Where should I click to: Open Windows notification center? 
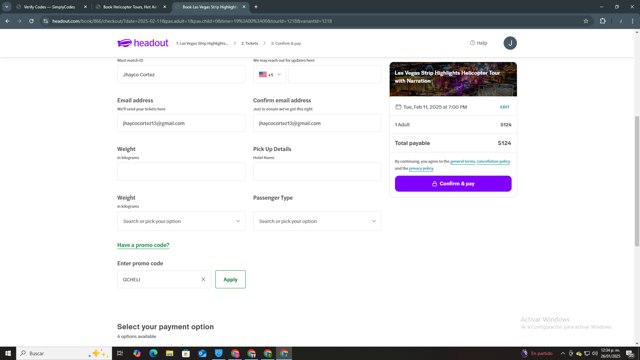coord(630,353)
